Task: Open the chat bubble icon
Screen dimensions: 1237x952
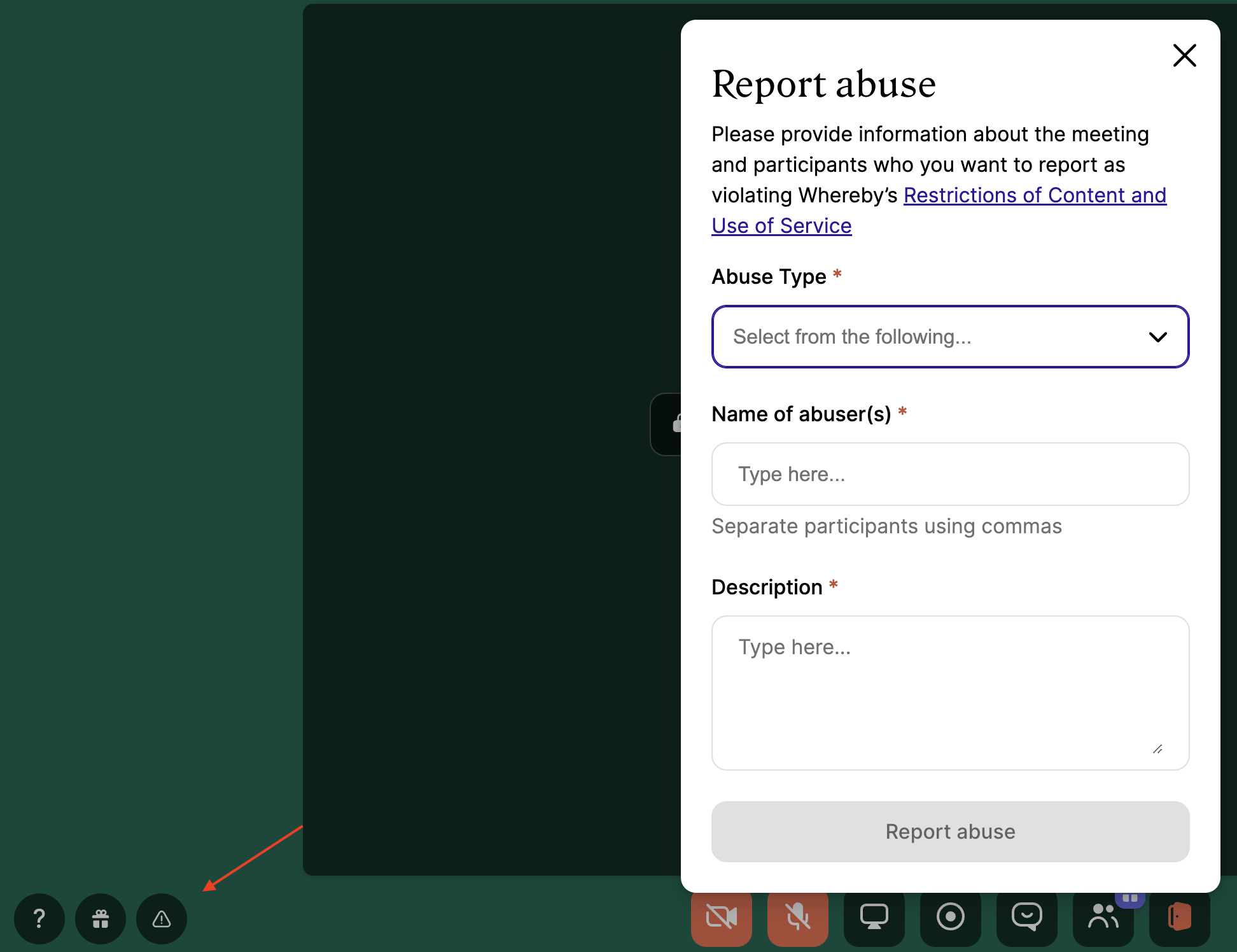Action: [x=1026, y=917]
